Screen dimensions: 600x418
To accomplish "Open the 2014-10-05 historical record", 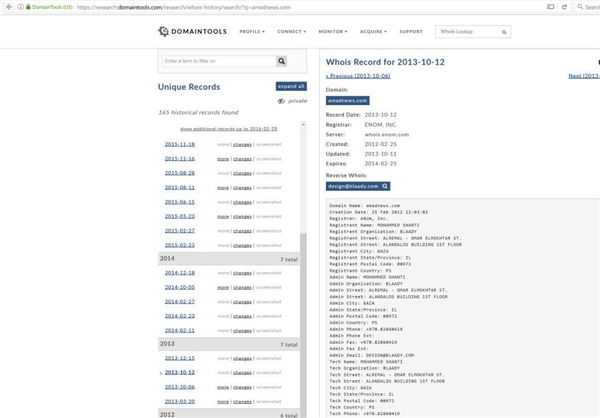I will click(179, 287).
